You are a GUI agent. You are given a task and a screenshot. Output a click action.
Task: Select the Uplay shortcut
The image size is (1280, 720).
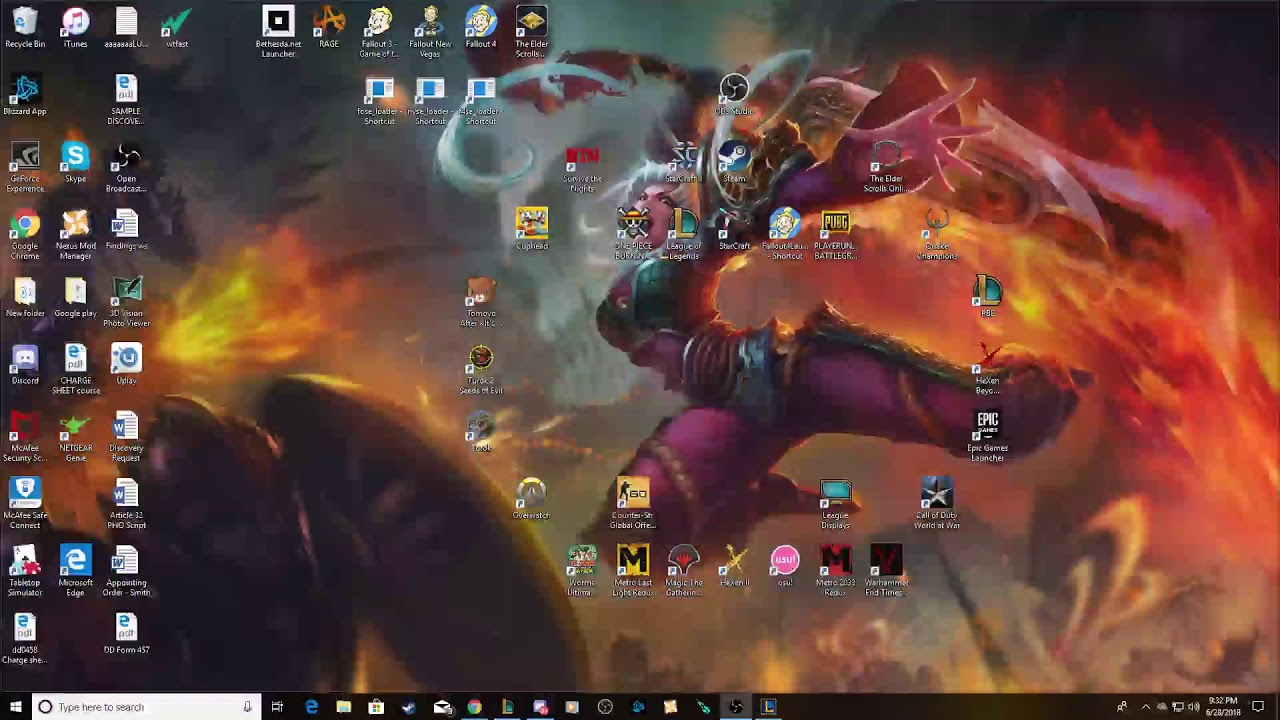(x=126, y=364)
